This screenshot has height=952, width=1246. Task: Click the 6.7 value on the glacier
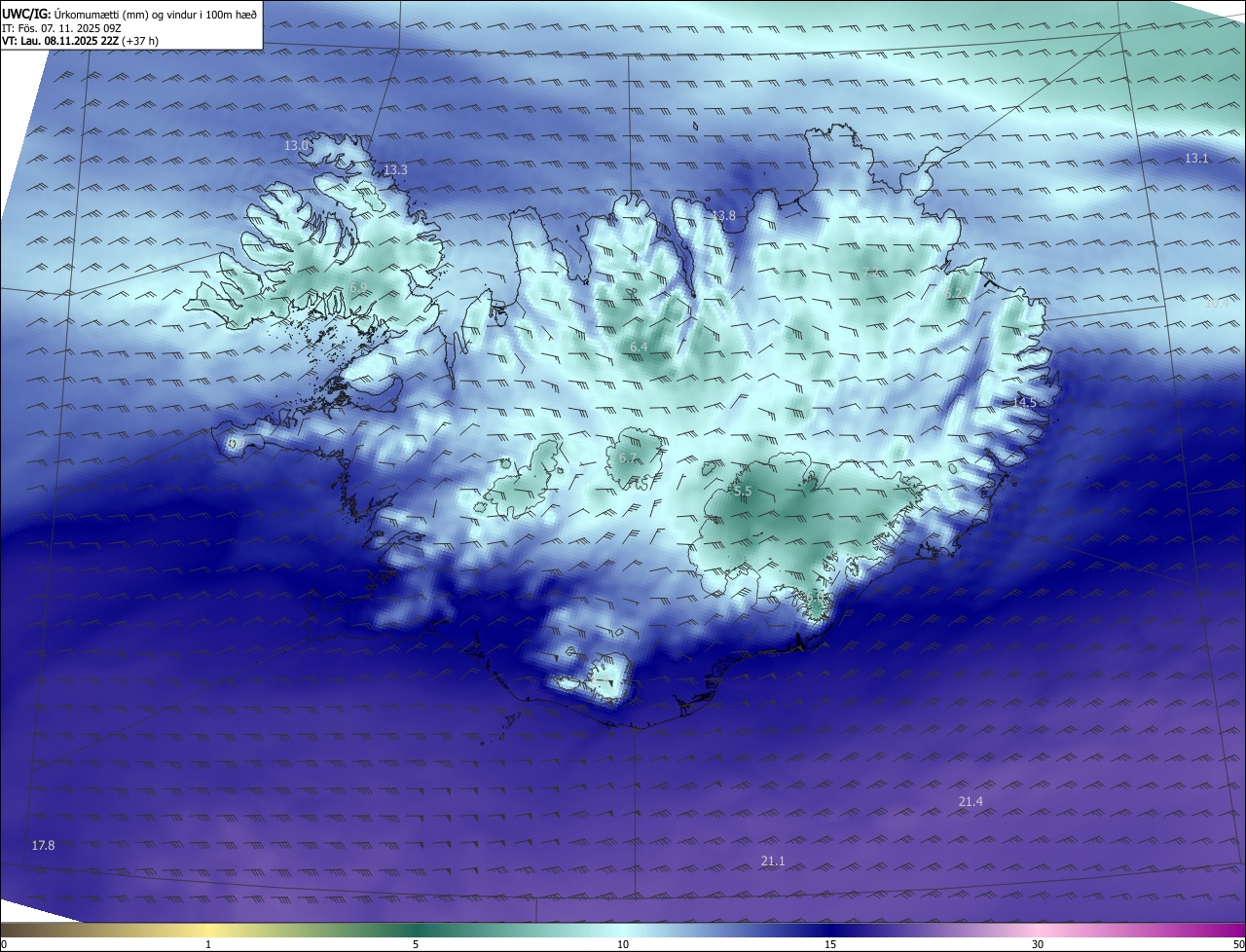[x=628, y=458]
